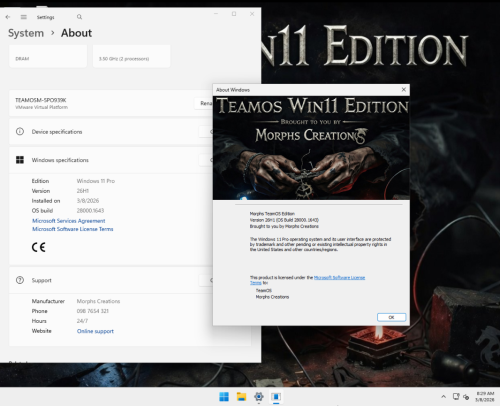Close the About Windows dialog
The image size is (500, 406).
point(404,90)
